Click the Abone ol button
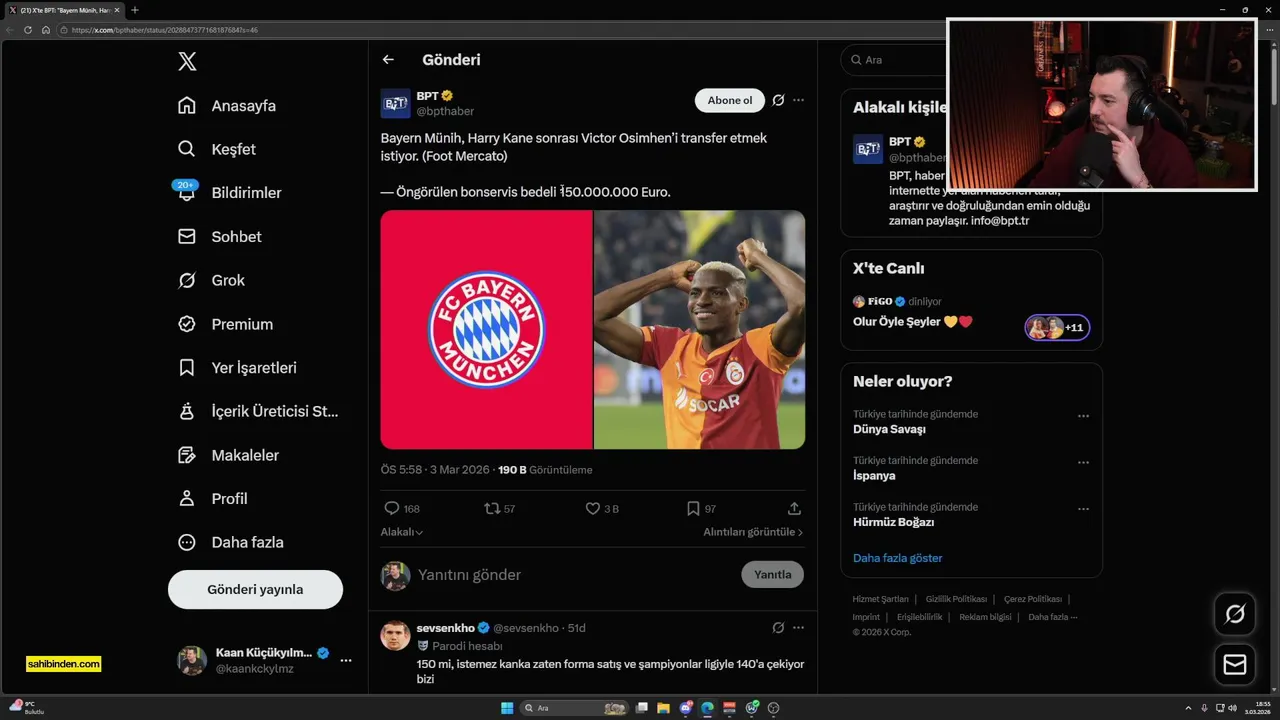The height and width of the screenshot is (720, 1280). 730,101
